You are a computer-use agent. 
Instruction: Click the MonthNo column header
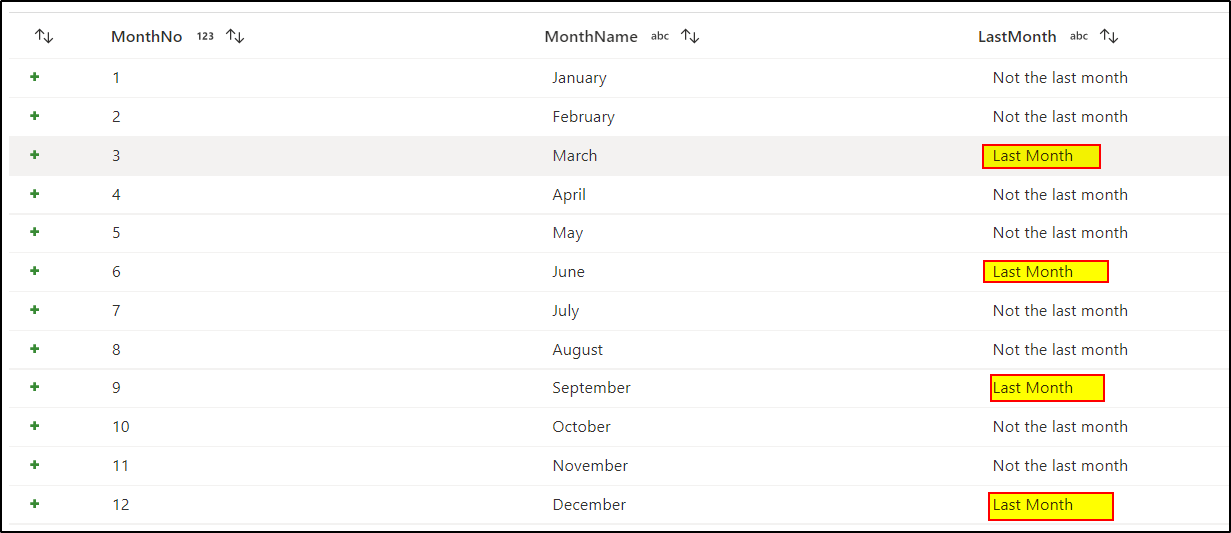pyautogui.click(x=147, y=36)
